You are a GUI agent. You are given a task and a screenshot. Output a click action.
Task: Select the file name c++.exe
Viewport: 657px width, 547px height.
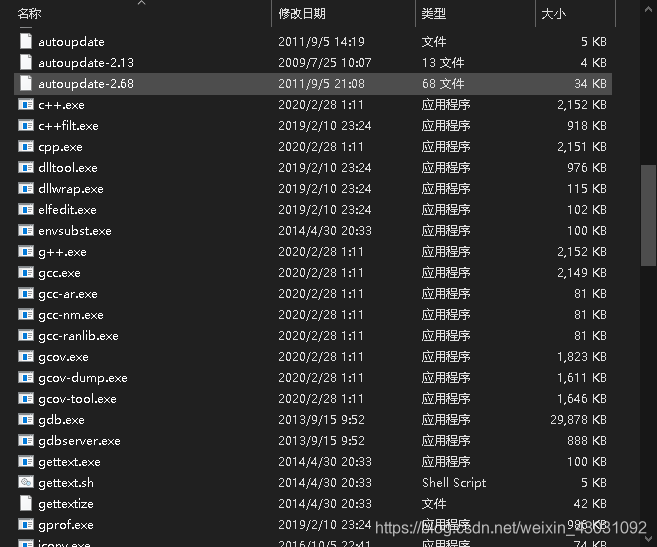(x=61, y=105)
